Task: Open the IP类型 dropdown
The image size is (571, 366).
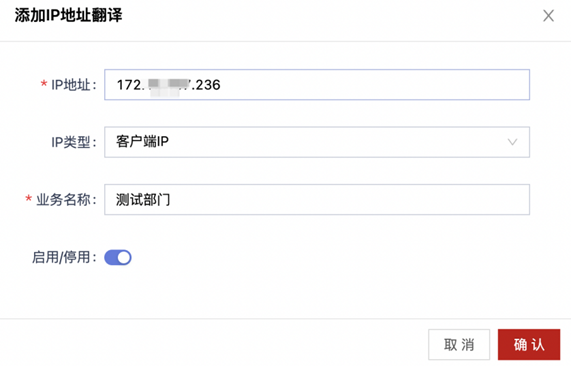Action: [317, 142]
